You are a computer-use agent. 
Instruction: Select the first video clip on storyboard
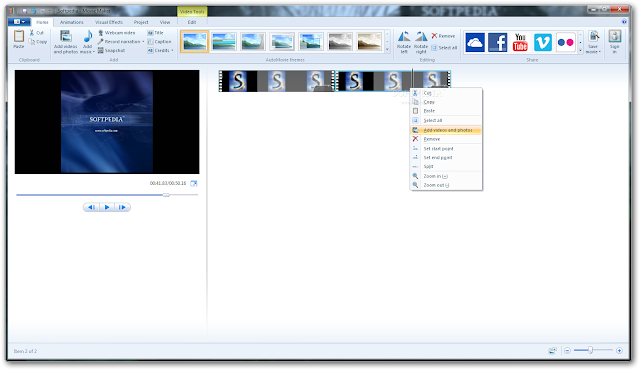pos(277,81)
